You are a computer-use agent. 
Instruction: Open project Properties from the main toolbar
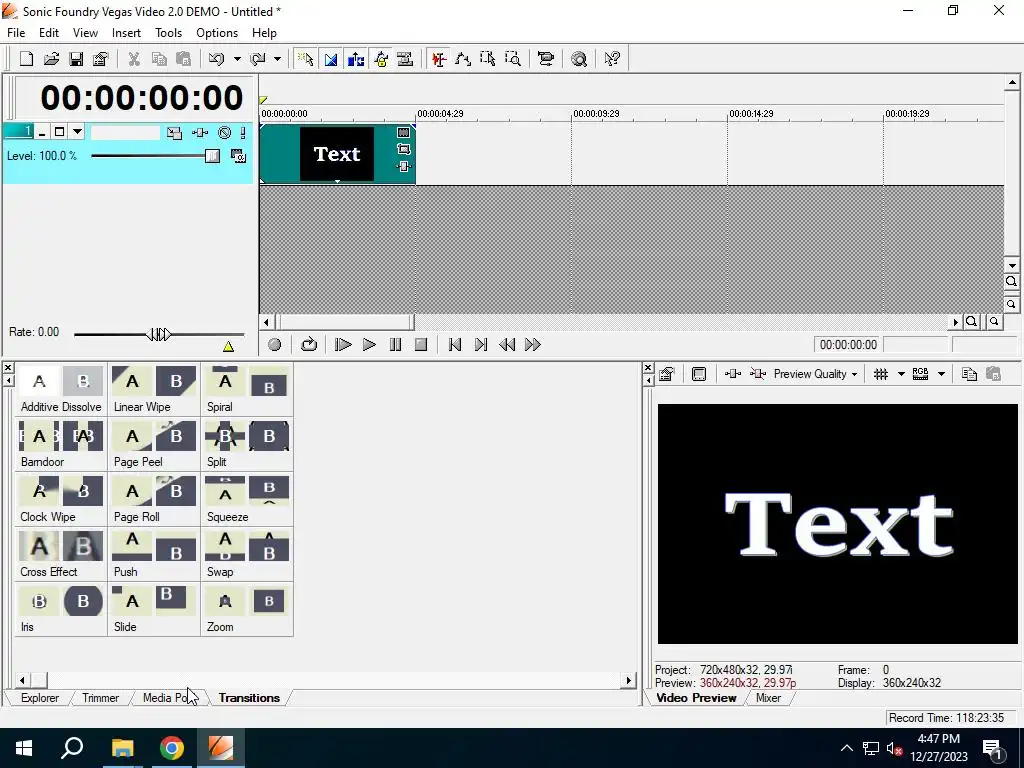pyautogui.click(x=100, y=59)
